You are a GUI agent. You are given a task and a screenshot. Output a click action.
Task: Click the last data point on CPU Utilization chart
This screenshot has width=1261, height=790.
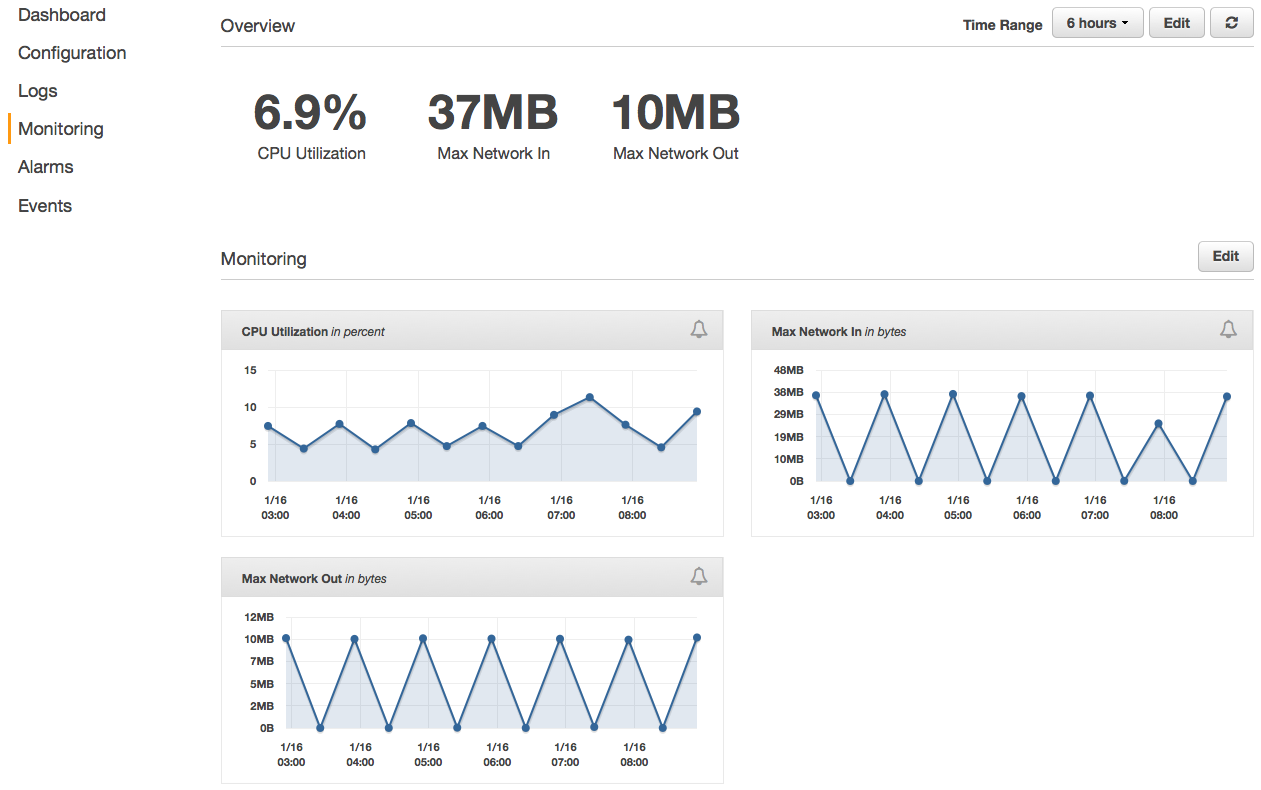697,411
